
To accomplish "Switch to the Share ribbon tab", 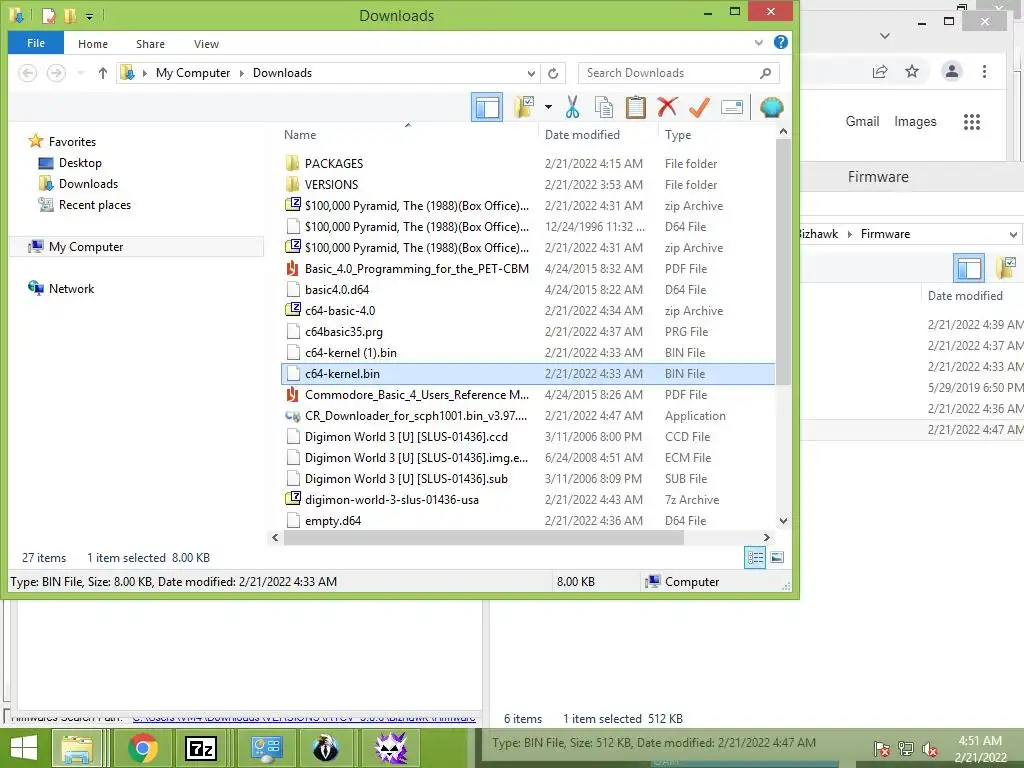I will pyautogui.click(x=150, y=44).
